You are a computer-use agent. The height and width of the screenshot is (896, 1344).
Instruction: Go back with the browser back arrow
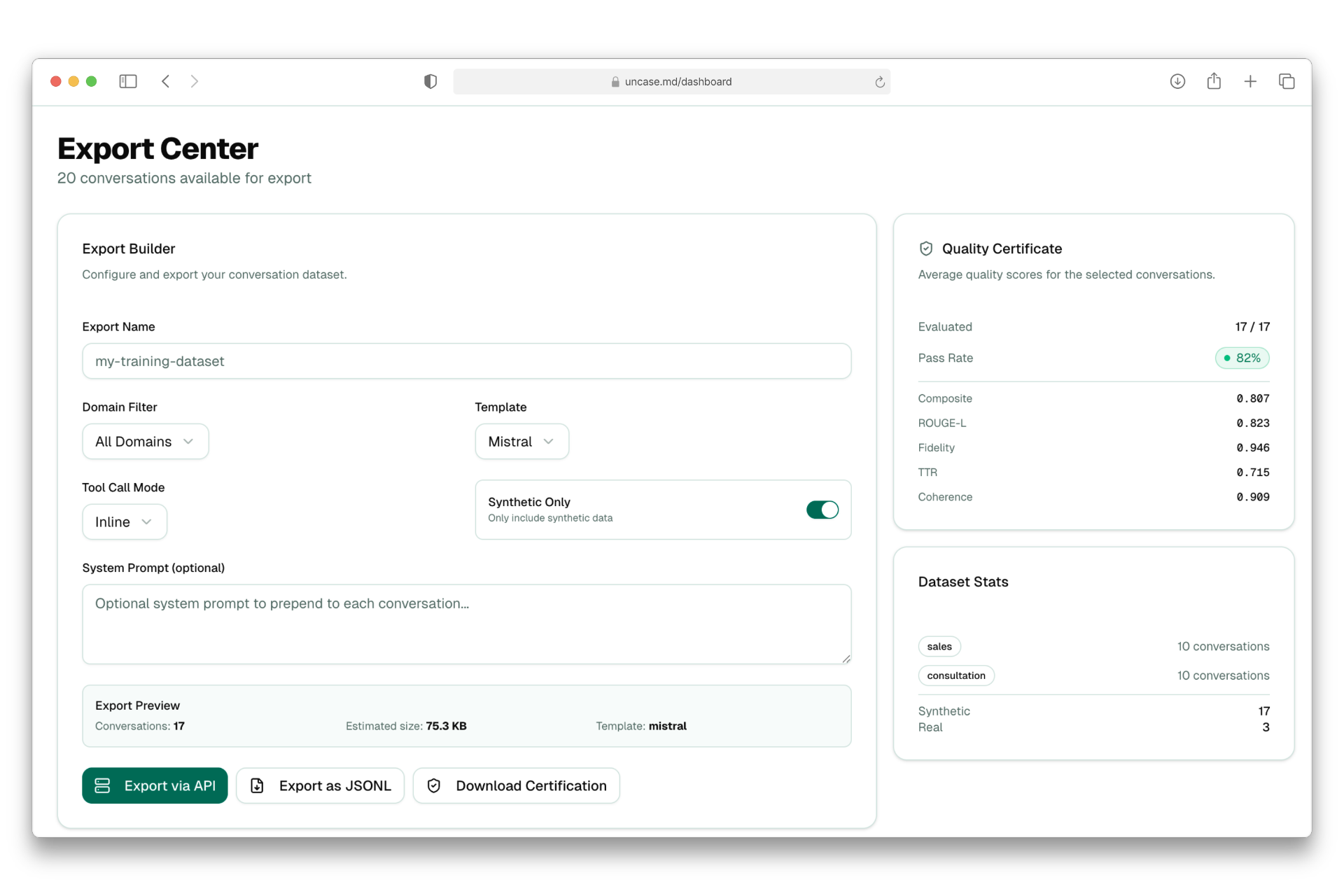coord(166,81)
